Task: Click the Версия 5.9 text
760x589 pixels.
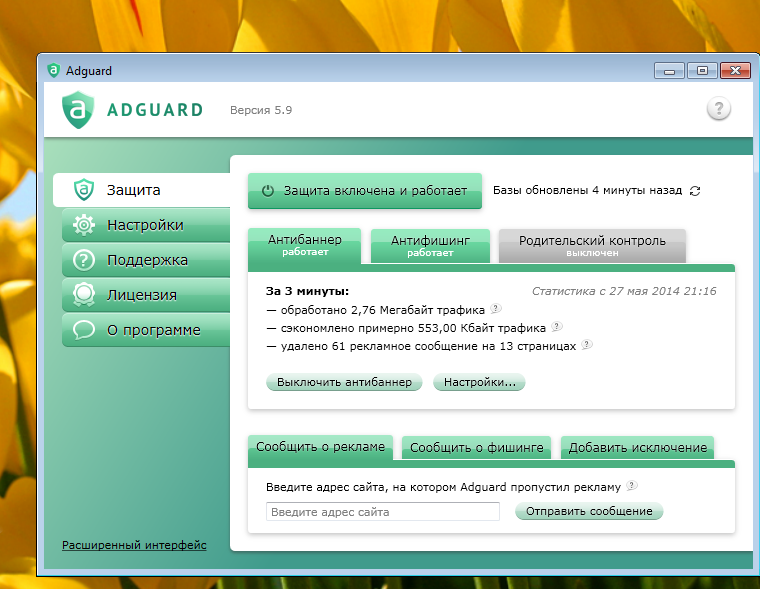Action: point(261,110)
